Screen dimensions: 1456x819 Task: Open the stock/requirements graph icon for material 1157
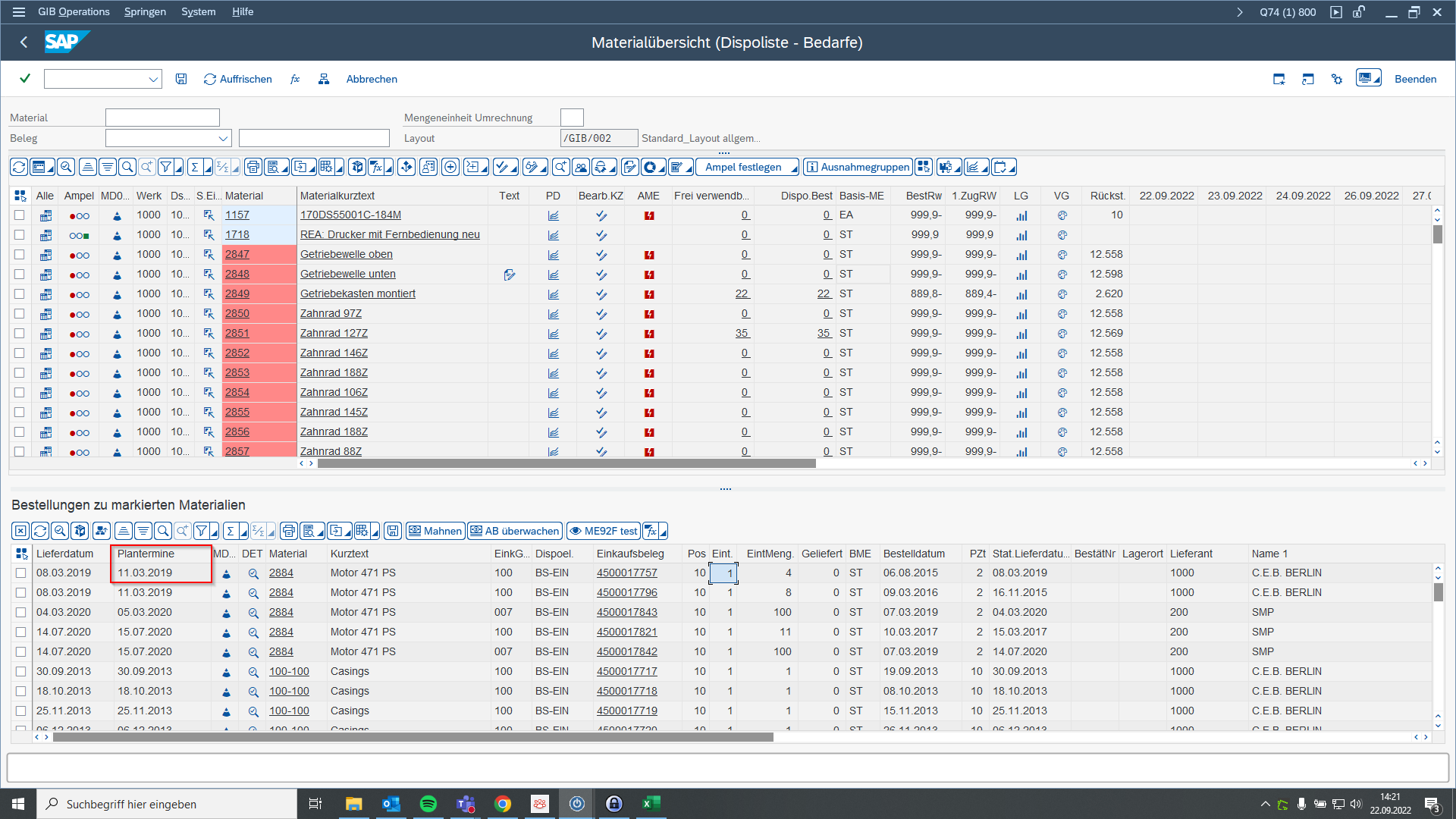(554, 215)
